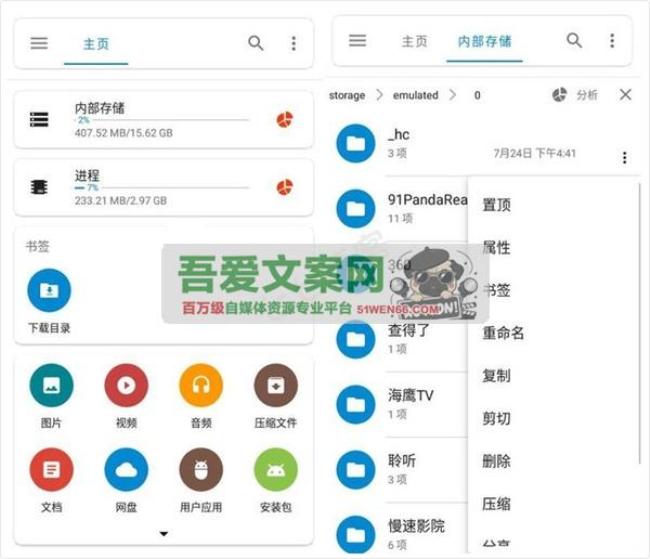Open the 91PandaReader folder icon
Screen dimensions: 650x559
click(x=356, y=208)
